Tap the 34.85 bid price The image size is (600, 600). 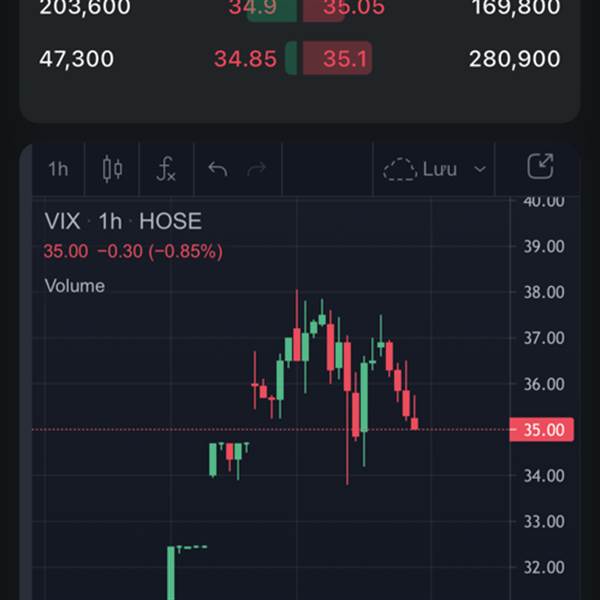[x=245, y=59]
